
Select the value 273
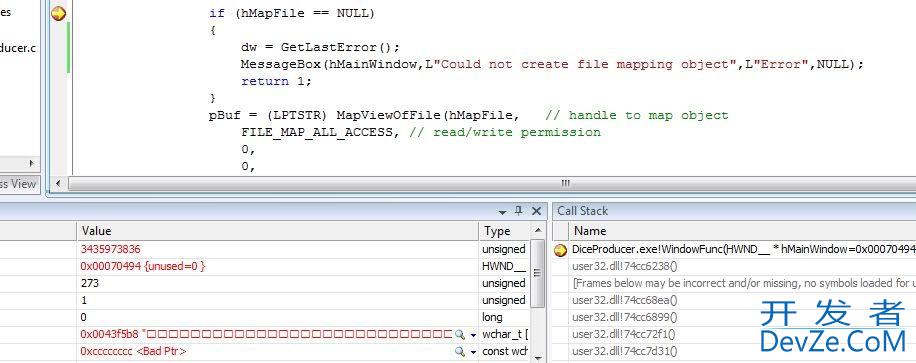(90, 283)
